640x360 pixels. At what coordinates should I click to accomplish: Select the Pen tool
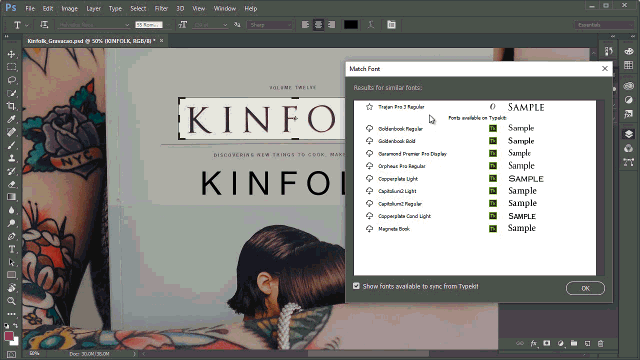(x=11, y=236)
